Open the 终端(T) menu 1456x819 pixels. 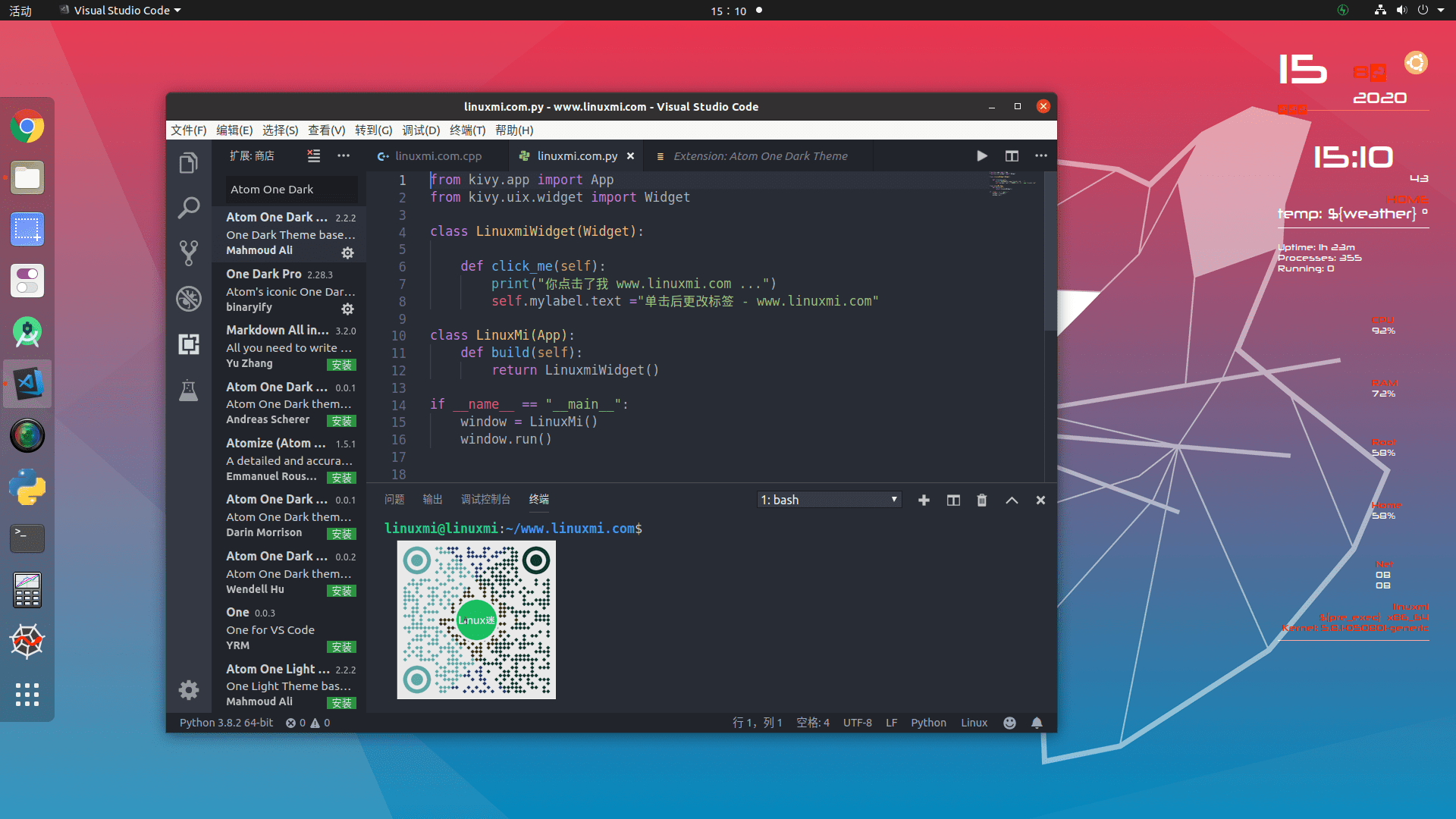[x=467, y=130]
